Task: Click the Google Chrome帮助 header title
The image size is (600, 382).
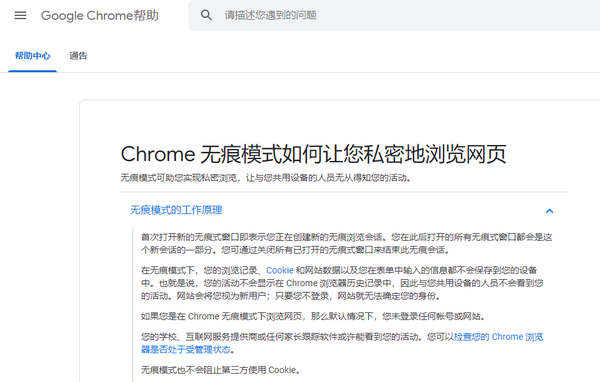Action: pyautogui.click(x=100, y=16)
